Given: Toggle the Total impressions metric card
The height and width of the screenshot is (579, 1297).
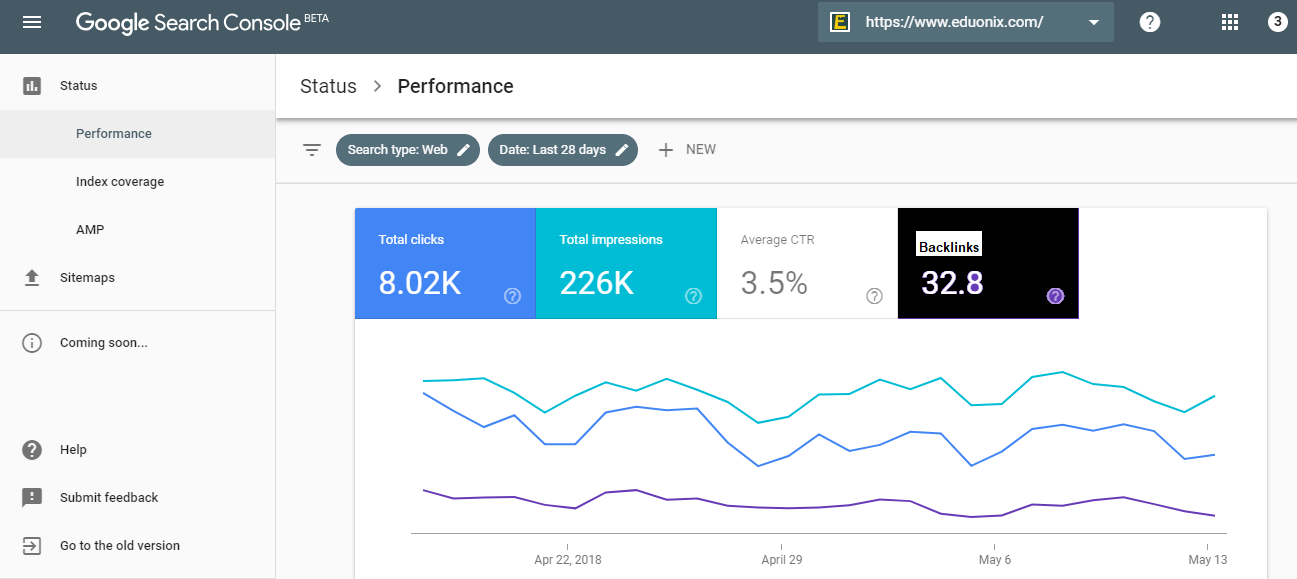Looking at the screenshot, I should click(x=626, y=264).
